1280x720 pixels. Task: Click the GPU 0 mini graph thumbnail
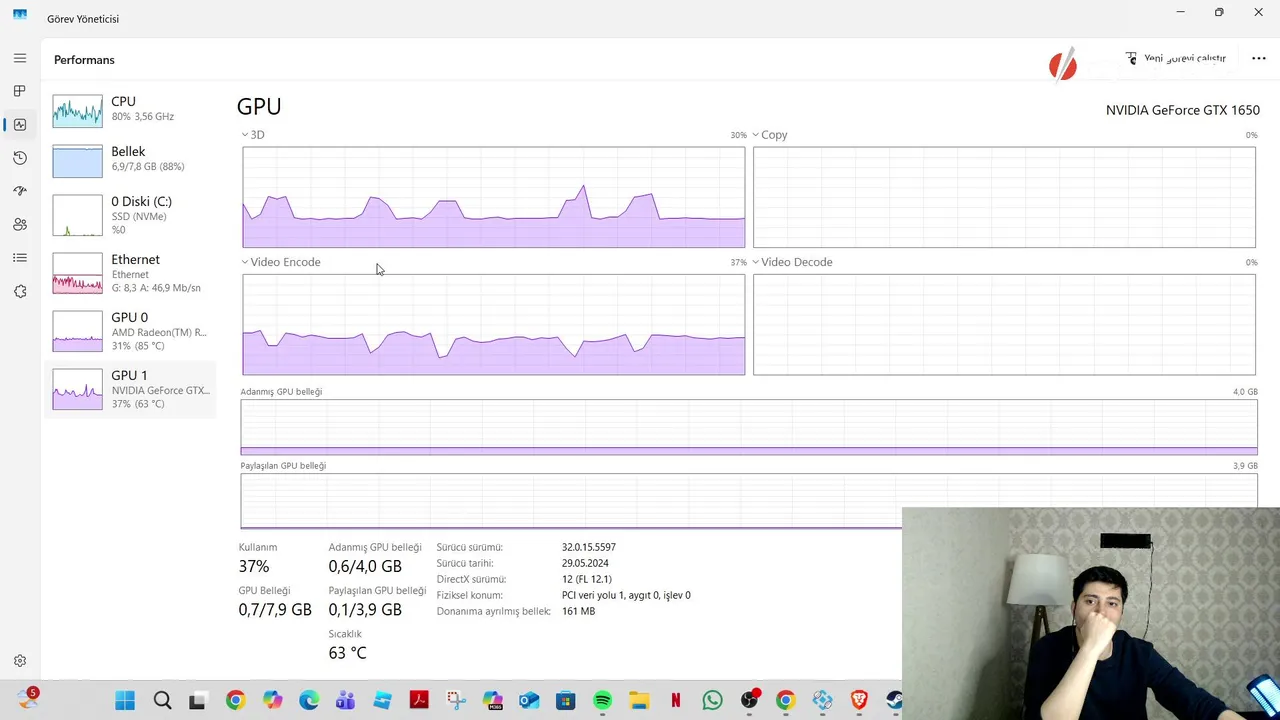click(x=77, y=331)
